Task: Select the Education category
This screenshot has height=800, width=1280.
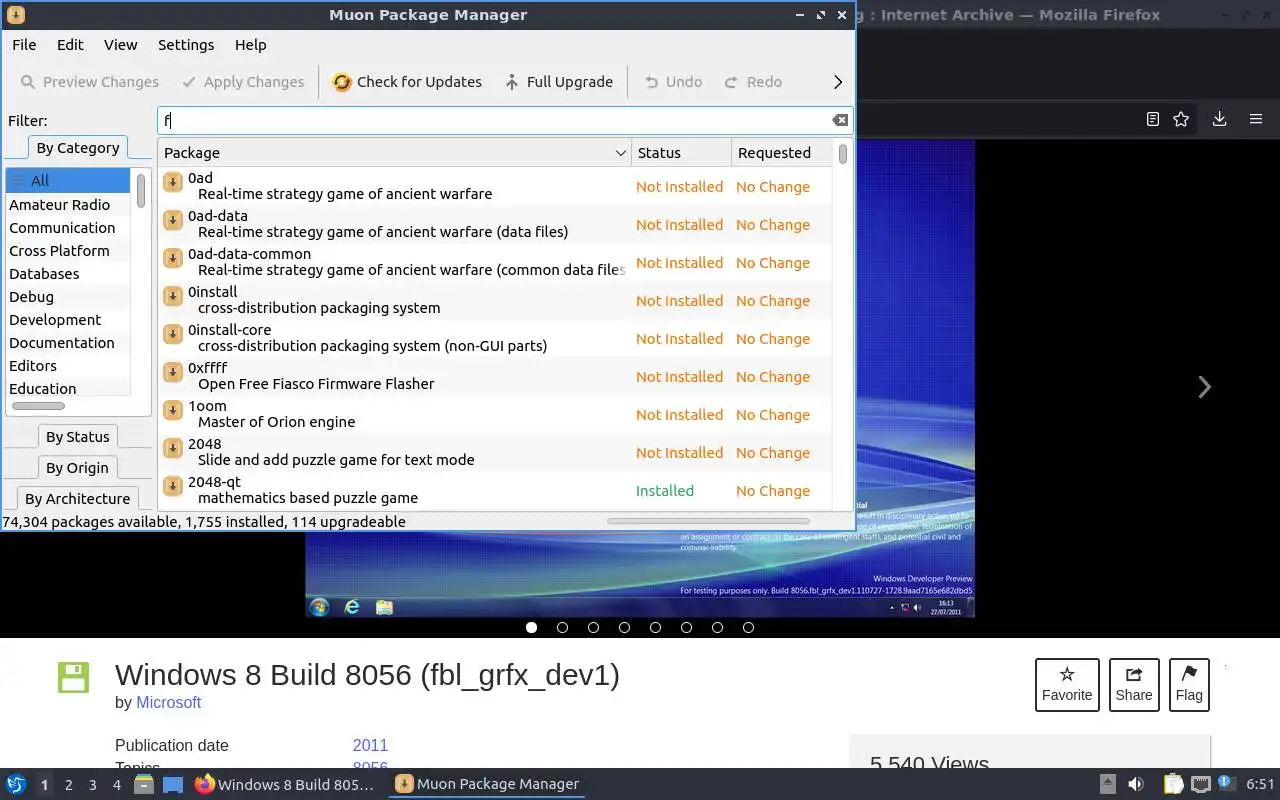Action: pyautogui.click(x=68, y=389)
